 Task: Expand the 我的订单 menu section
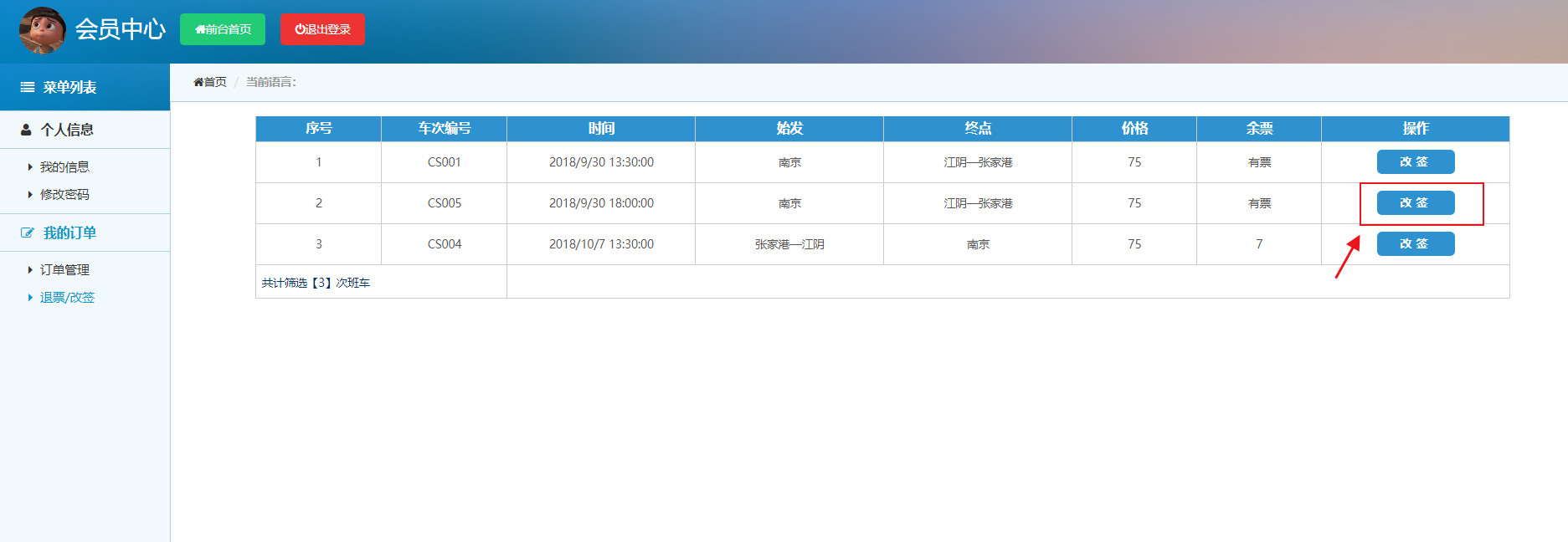(85, 233)
